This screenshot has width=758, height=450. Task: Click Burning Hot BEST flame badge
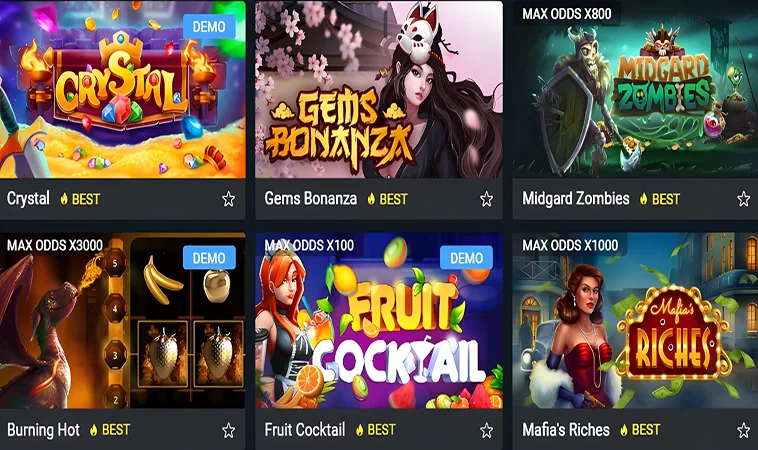coord(110,430)
